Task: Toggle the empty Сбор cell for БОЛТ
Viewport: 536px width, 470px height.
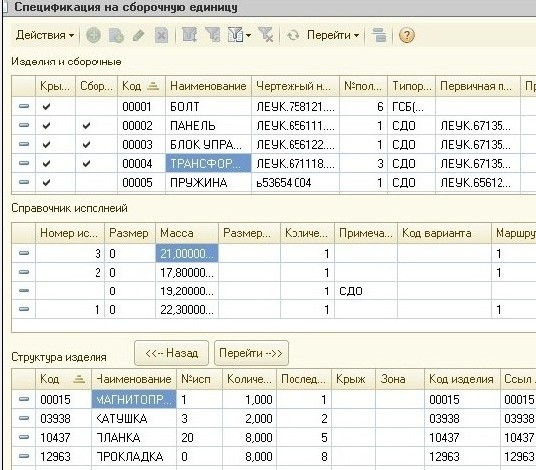Action: point(96,107)
